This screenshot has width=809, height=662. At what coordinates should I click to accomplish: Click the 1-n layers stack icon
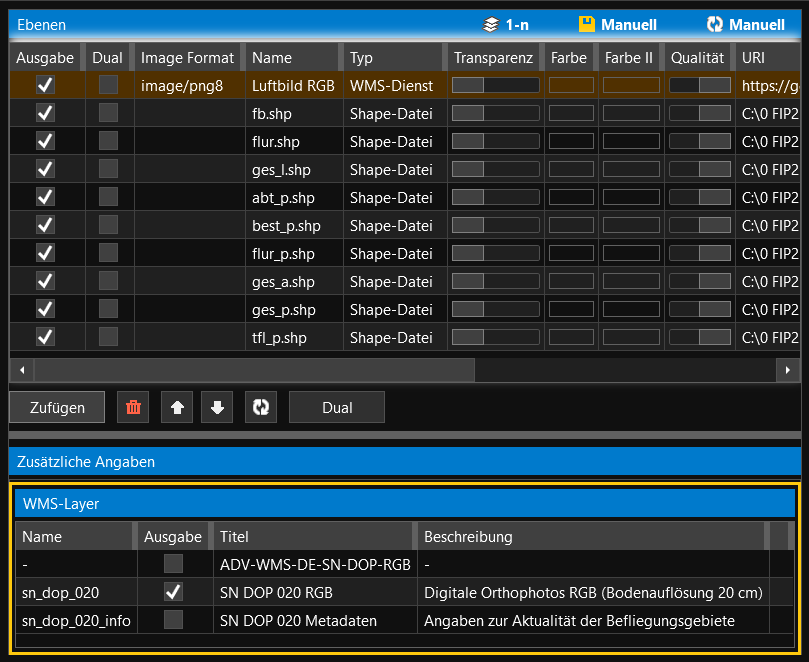tap(490, 24)
